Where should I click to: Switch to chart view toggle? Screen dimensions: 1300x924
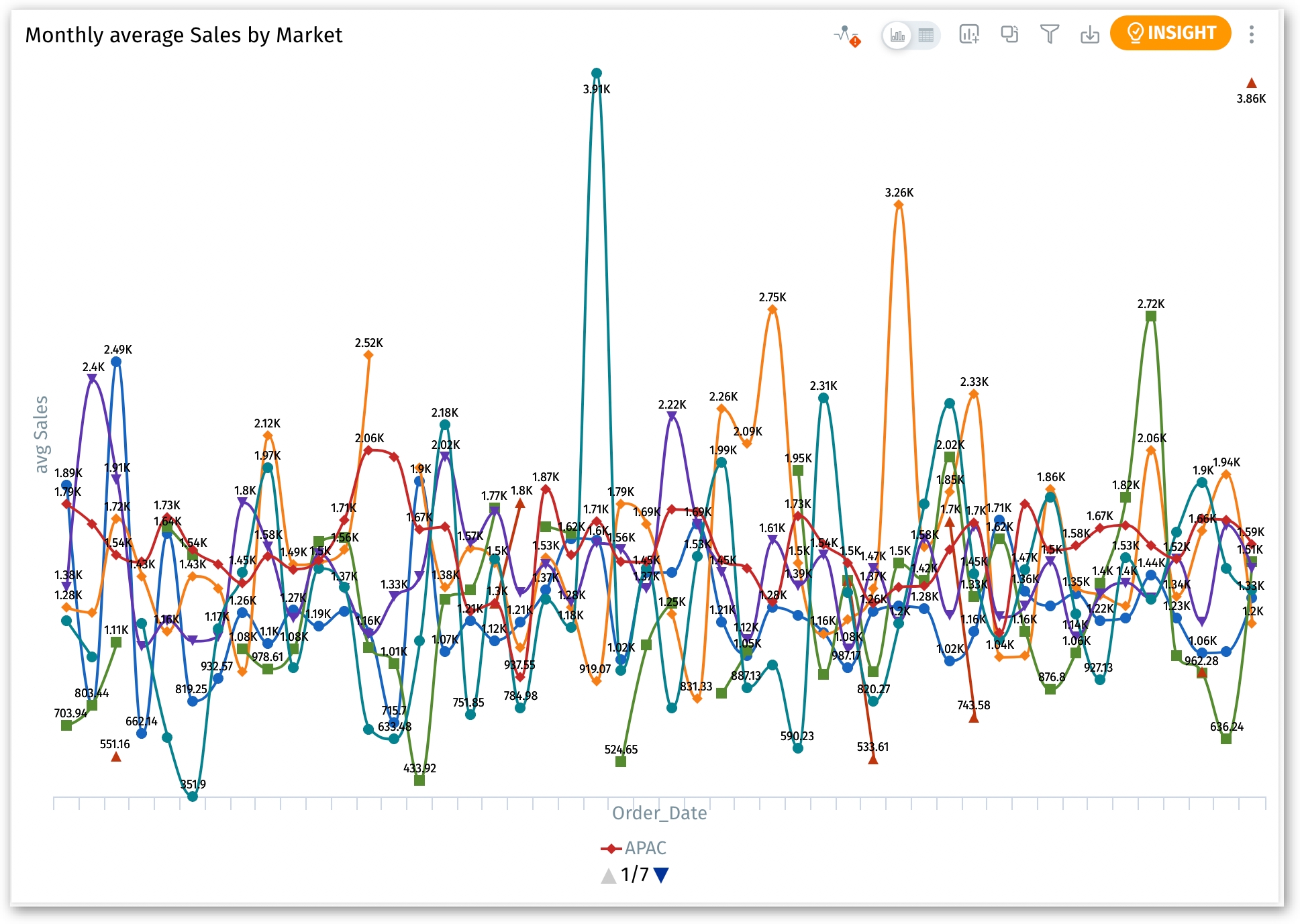(x=897, y=35)
